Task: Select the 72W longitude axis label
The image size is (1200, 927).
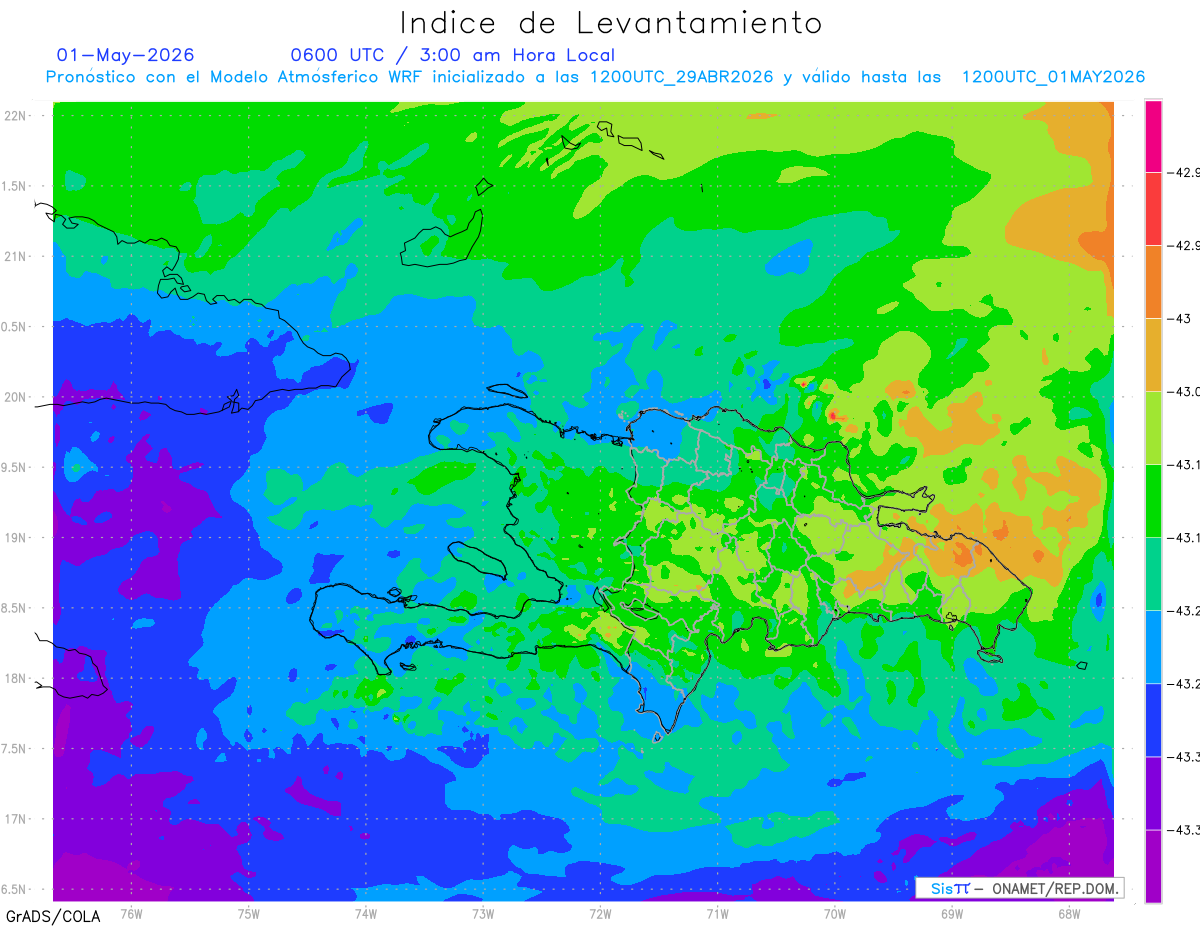Action: [x=600, y=913]
